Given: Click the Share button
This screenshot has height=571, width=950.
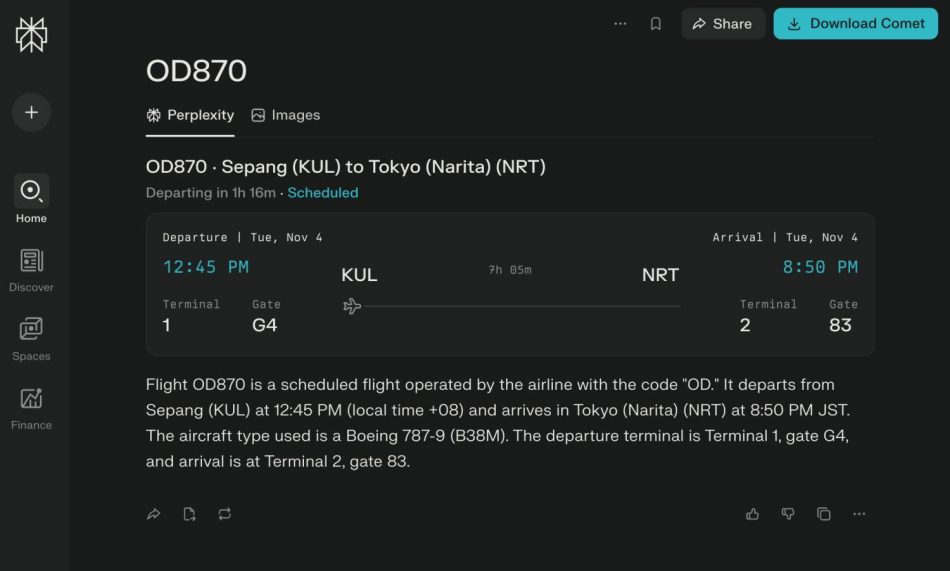Looking at the screenshot, I should [x=722, y=24].
